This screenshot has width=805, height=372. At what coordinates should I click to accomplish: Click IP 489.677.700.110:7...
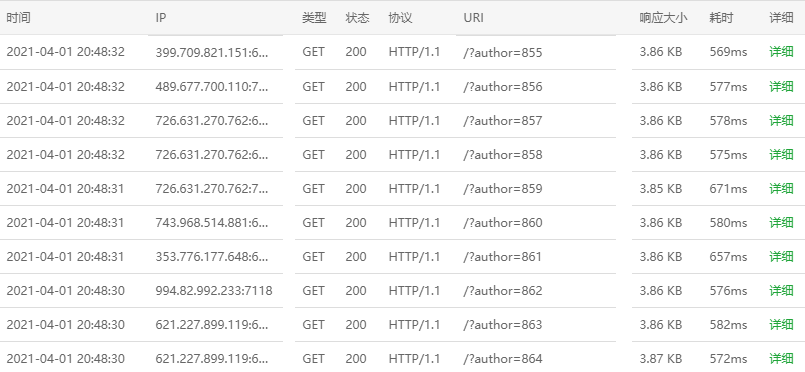(212, 86)
